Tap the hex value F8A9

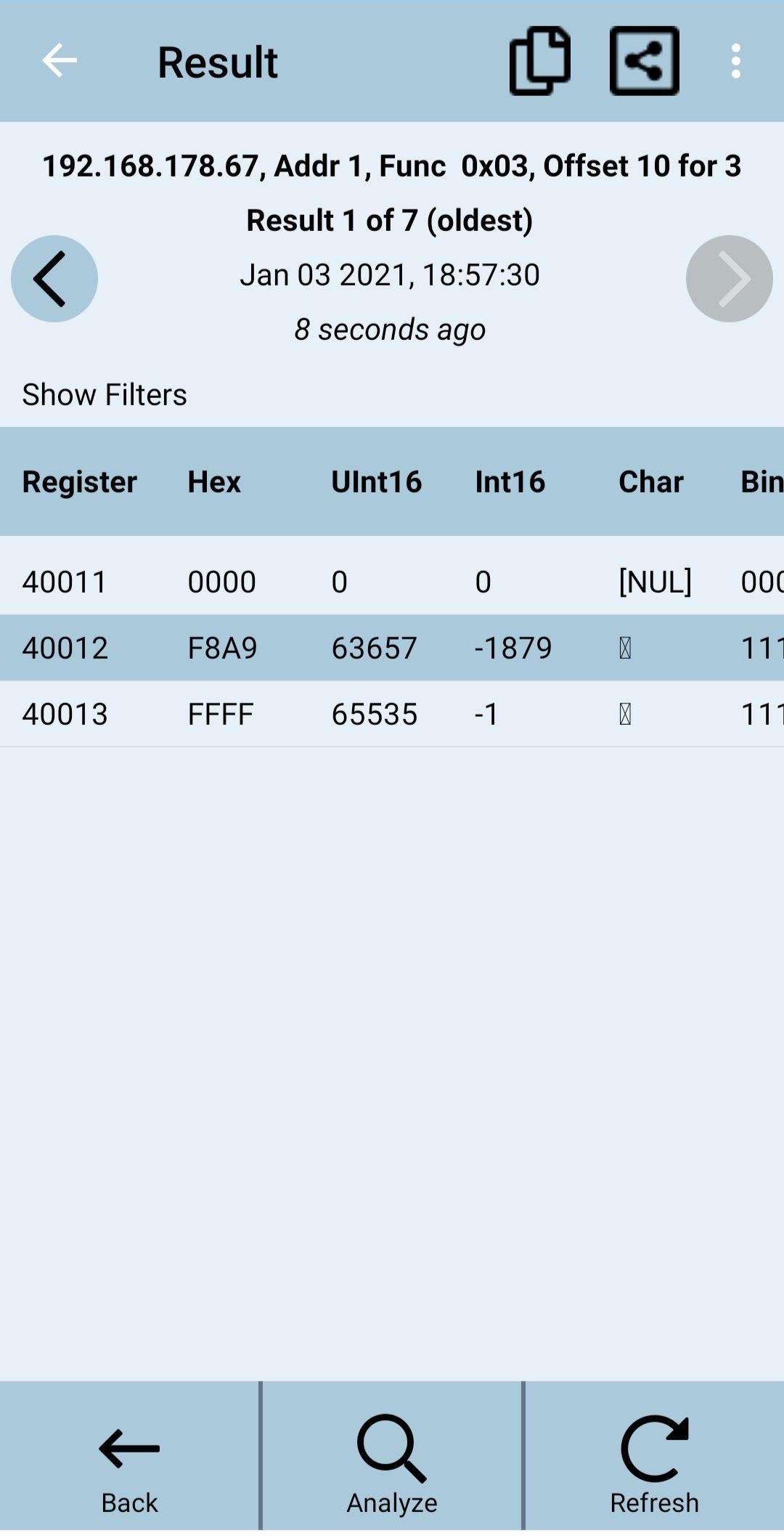[x=222, y=648]
